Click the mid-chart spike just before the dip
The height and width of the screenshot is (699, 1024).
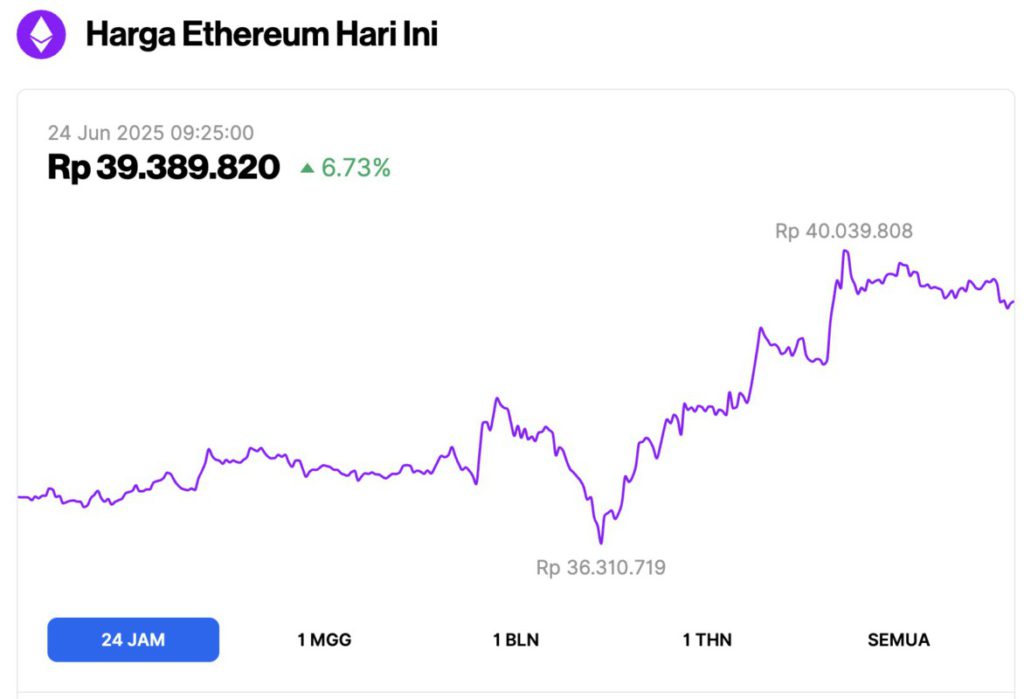coord(497,400)
